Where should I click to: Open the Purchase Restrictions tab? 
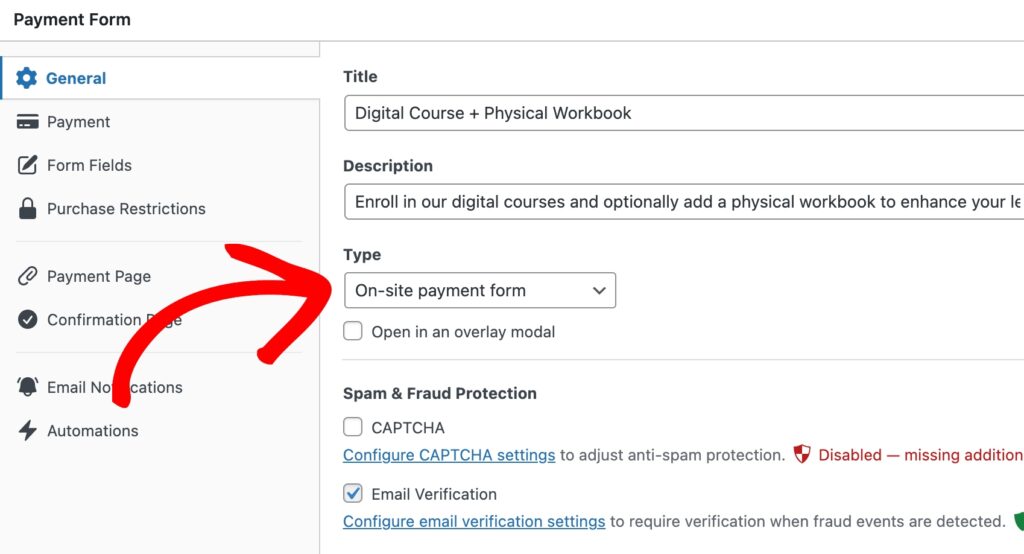click(x=126, y=209)
